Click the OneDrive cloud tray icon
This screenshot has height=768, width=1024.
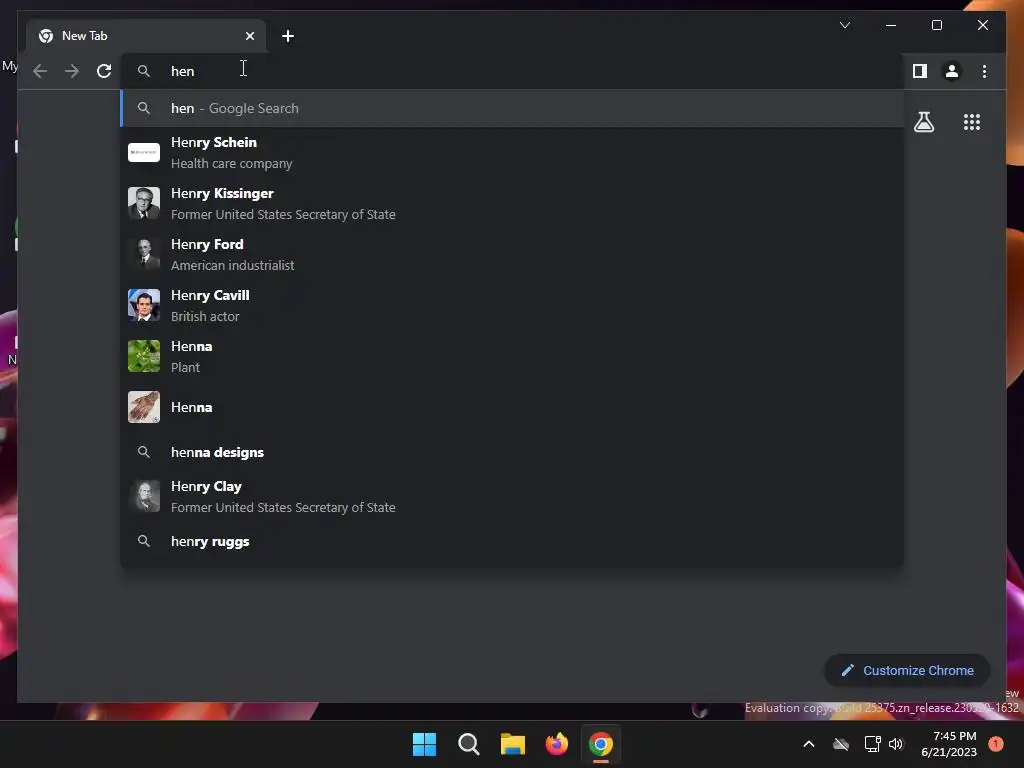841,744
